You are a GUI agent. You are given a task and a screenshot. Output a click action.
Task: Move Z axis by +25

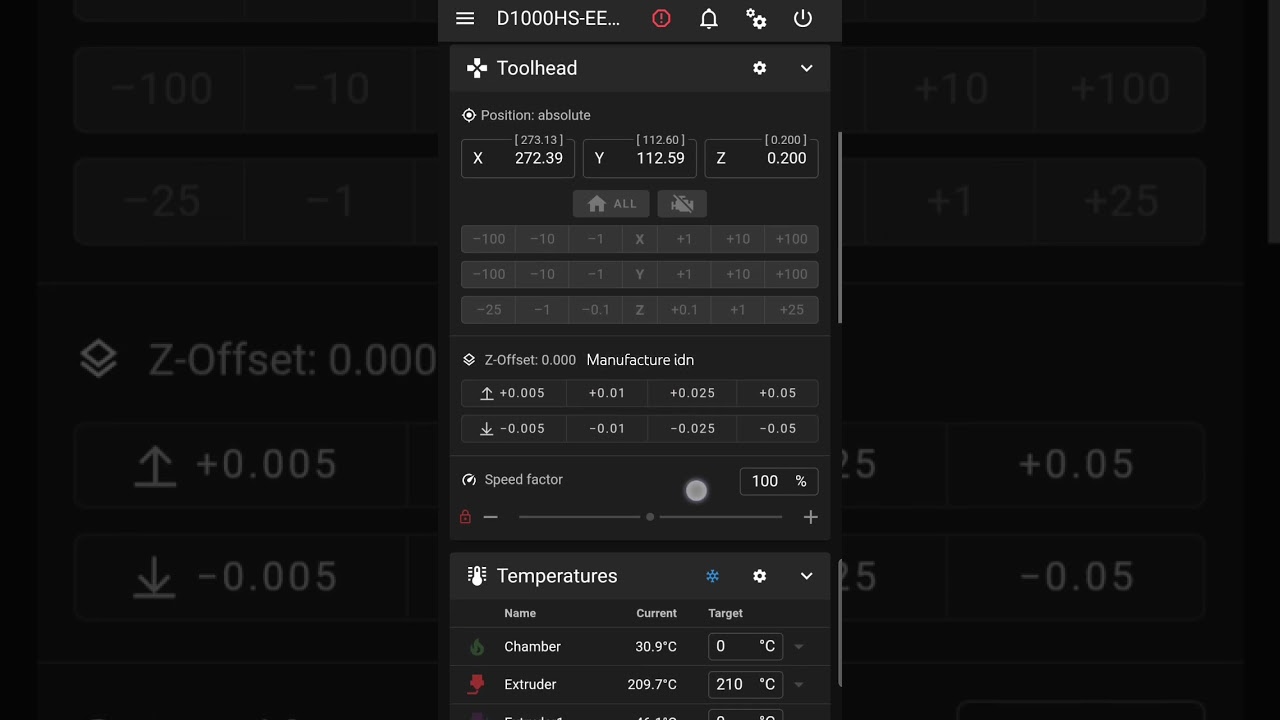[x=792, y=310]
